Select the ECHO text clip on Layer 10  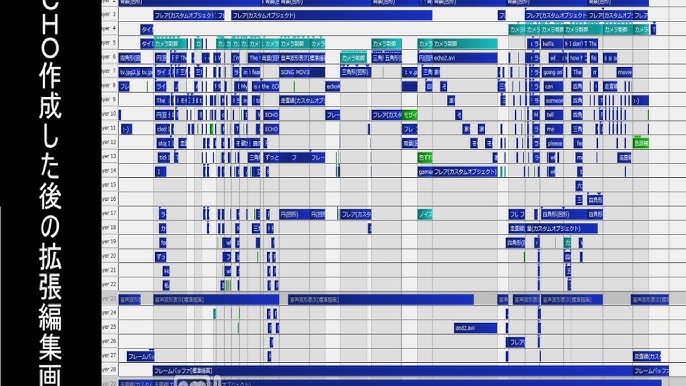(x=271, y=115)
